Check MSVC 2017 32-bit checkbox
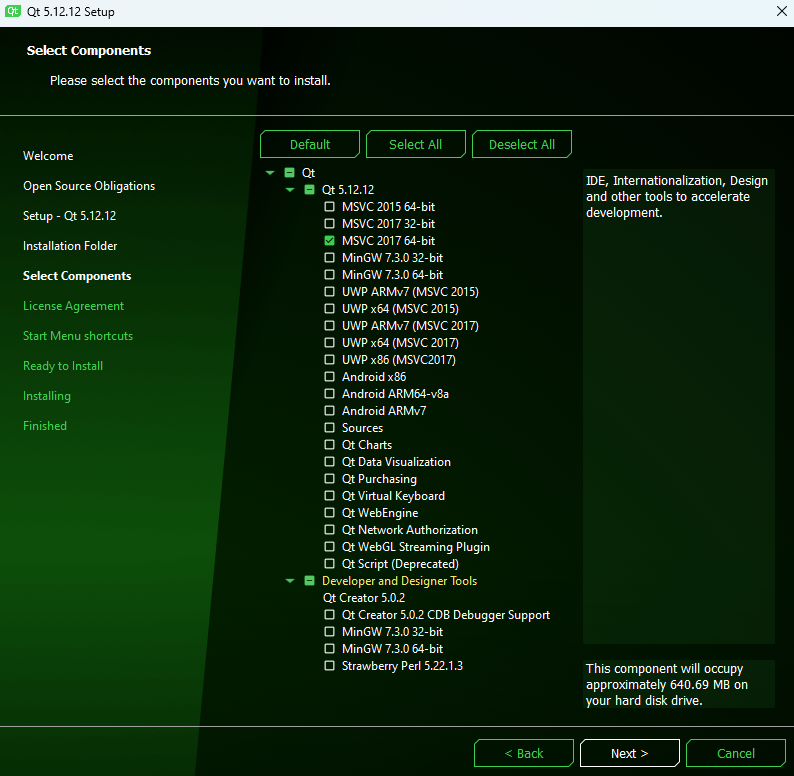The image size is (794, 776). point(329,224)
